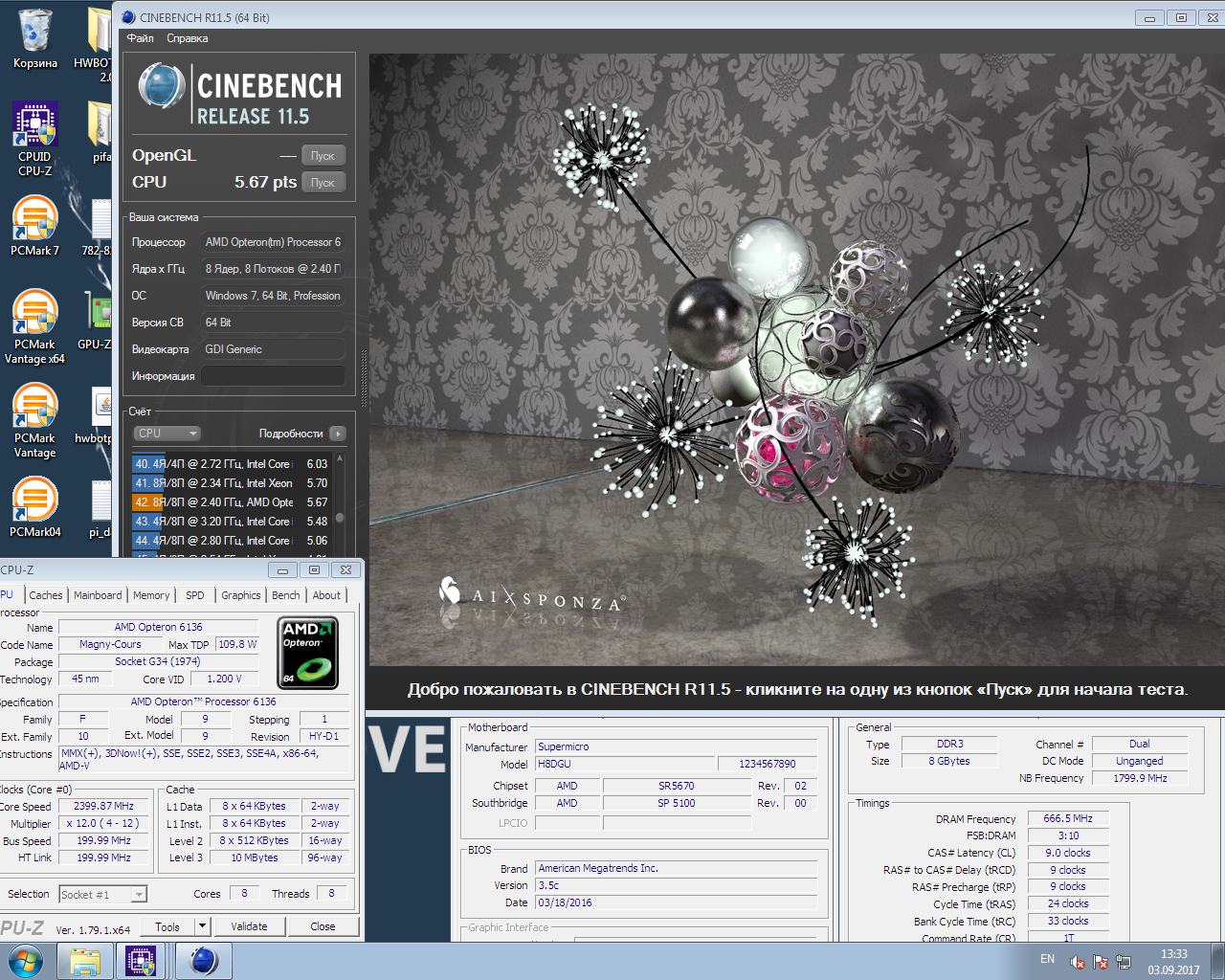Click the Tools button in CPU-Z
Screen dimensions: 1225x980
(167, 926)
